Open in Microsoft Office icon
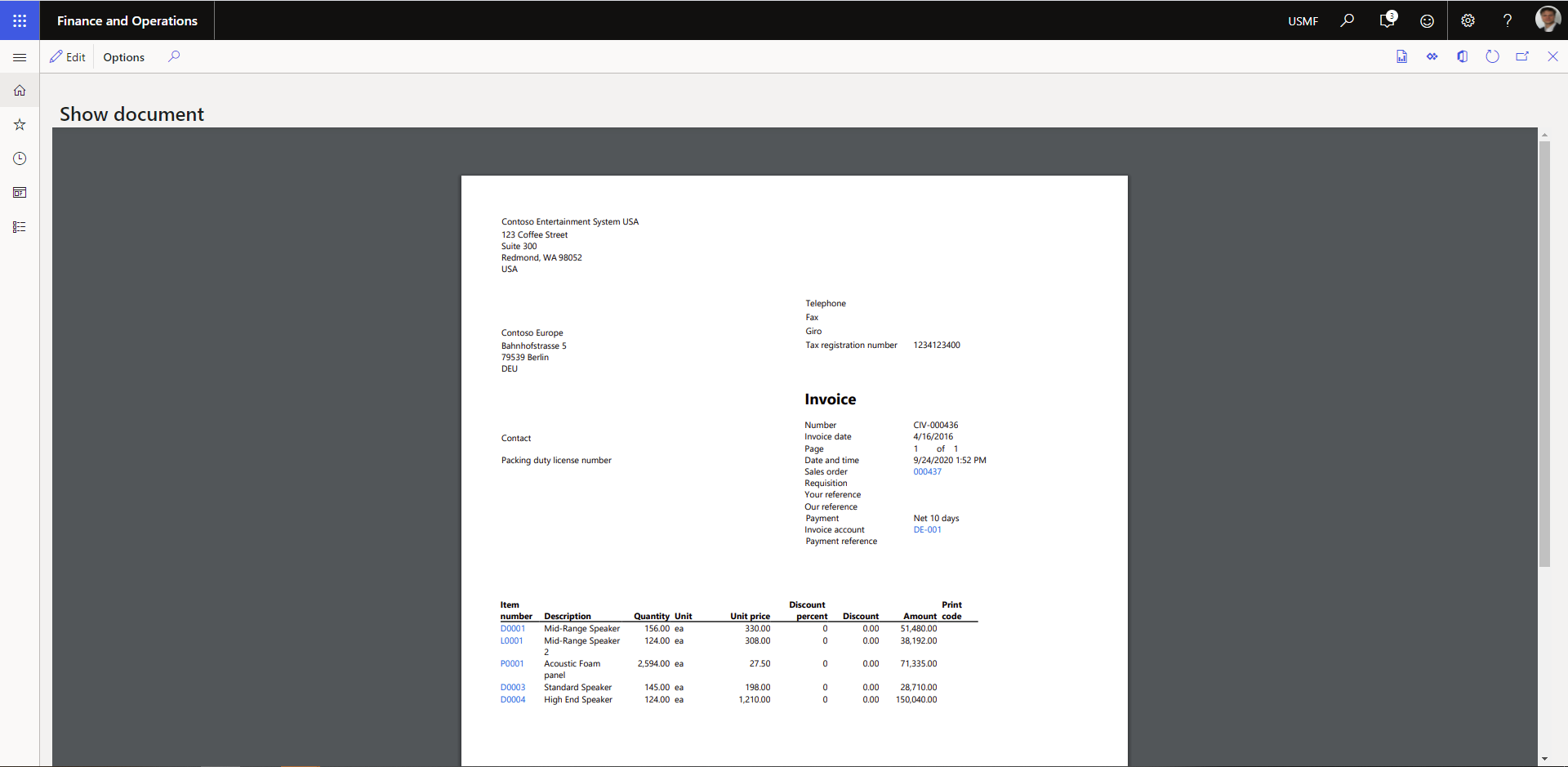Screen dimensions: 1568x767 tap(1462, 56)
